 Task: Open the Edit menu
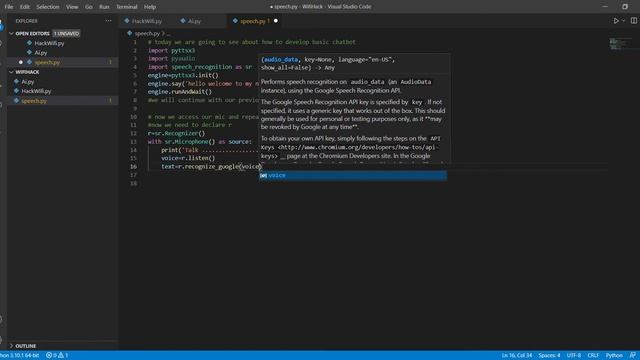[x=24, y=7]
